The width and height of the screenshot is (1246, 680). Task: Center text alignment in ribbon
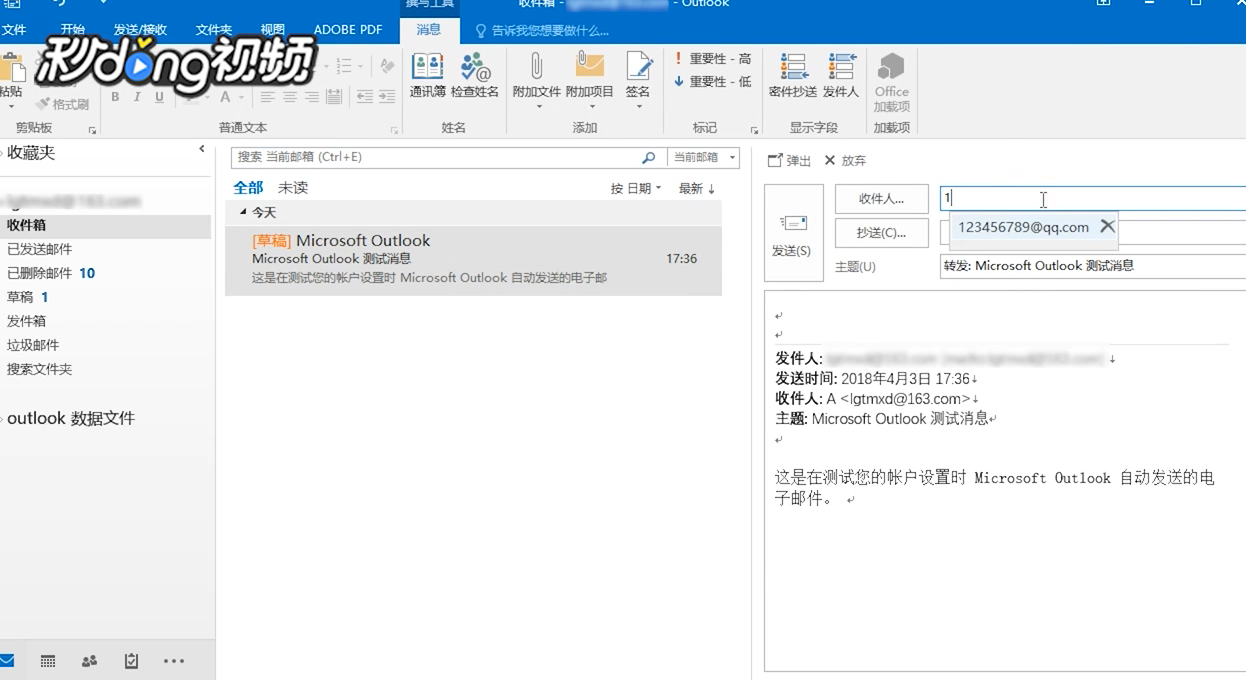coord(290,97)
